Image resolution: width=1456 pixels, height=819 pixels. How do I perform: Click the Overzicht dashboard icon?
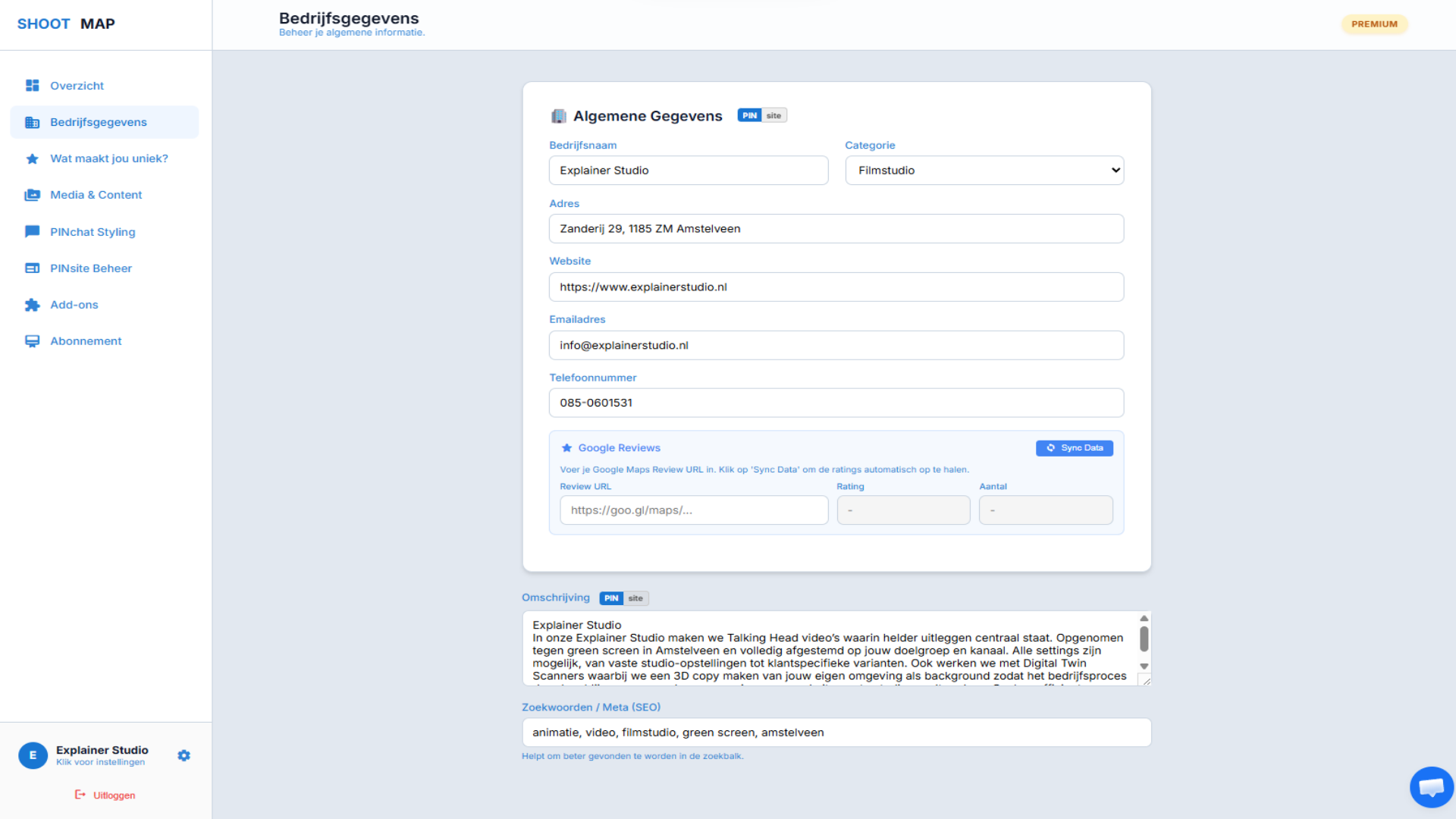point(32,86)
